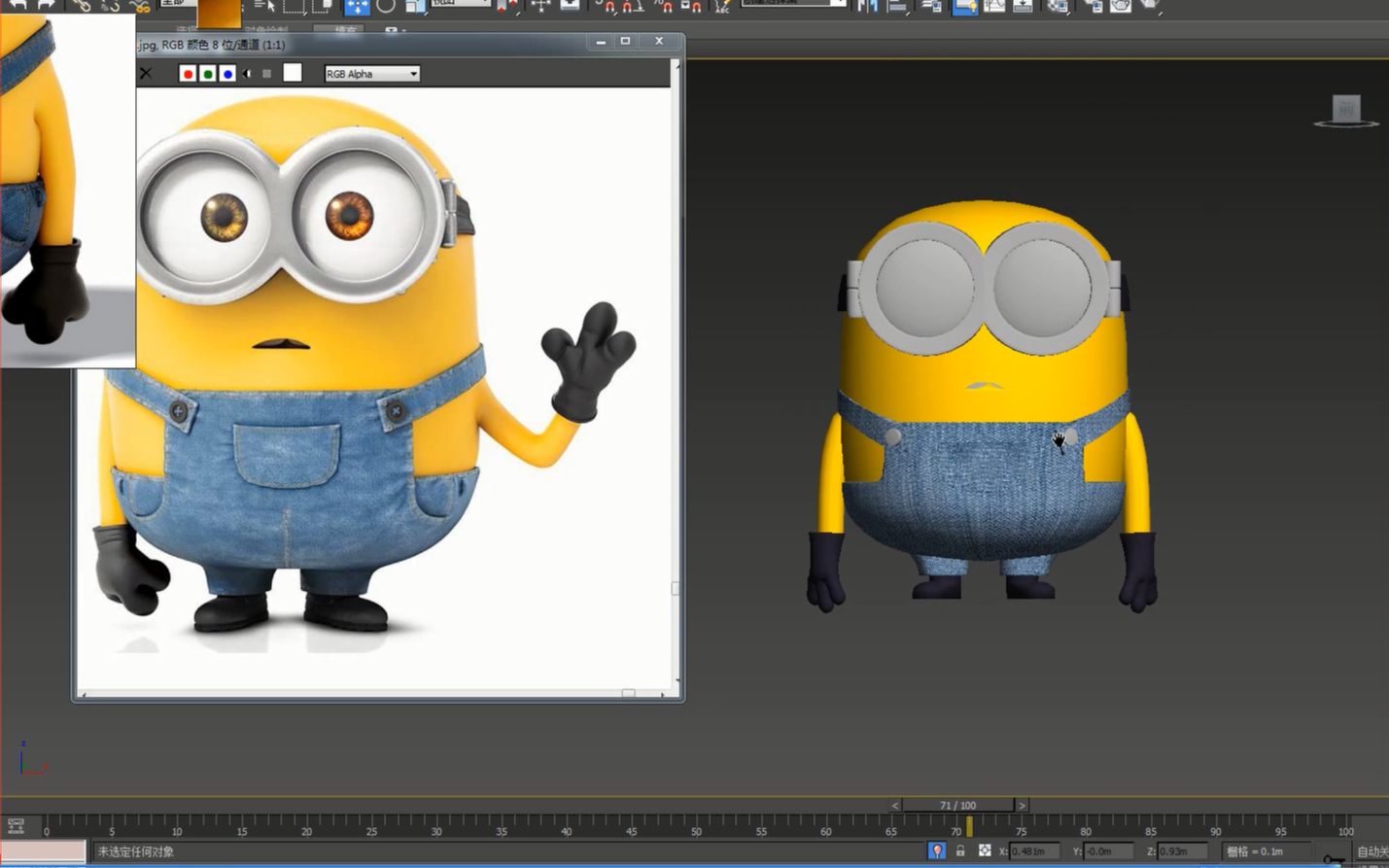This screenshot has width=1389, height=868.
Task: Select the Select and Move tool
Action: [357, 6]
